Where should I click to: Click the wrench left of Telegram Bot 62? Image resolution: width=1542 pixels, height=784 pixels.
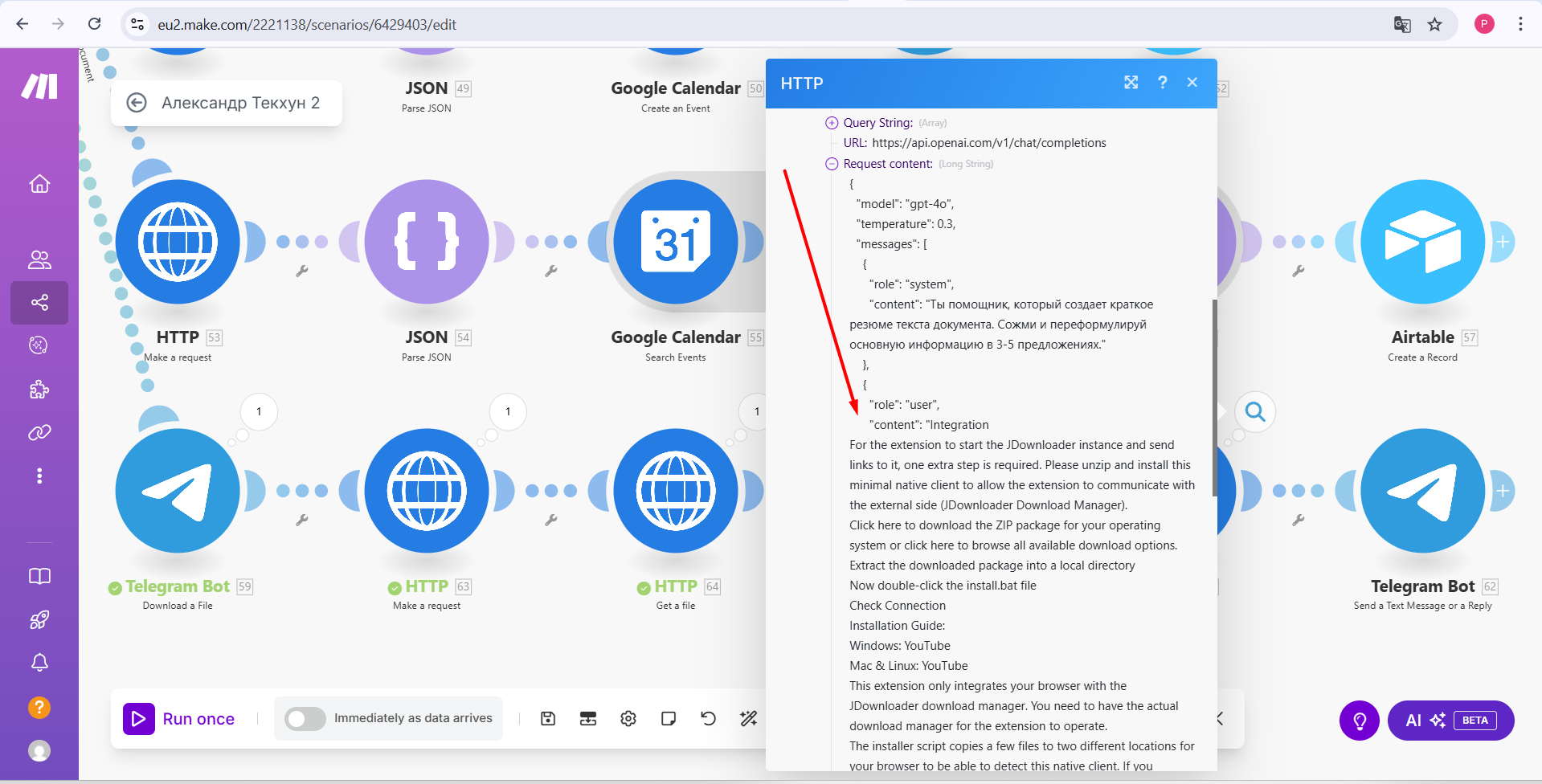(1299, 521)
